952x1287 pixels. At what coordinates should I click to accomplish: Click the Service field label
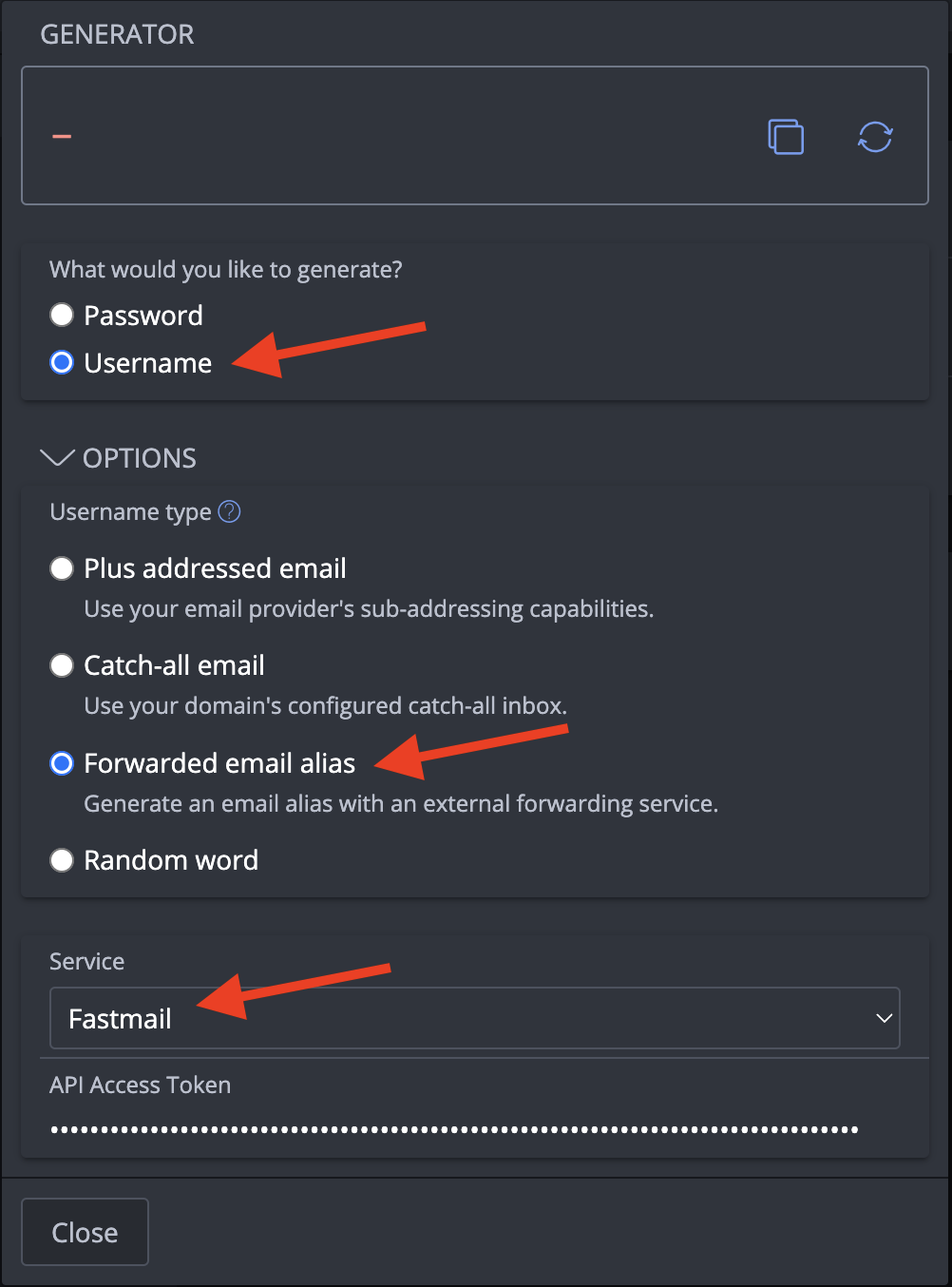pyautogui.click(x=86, y=961)
